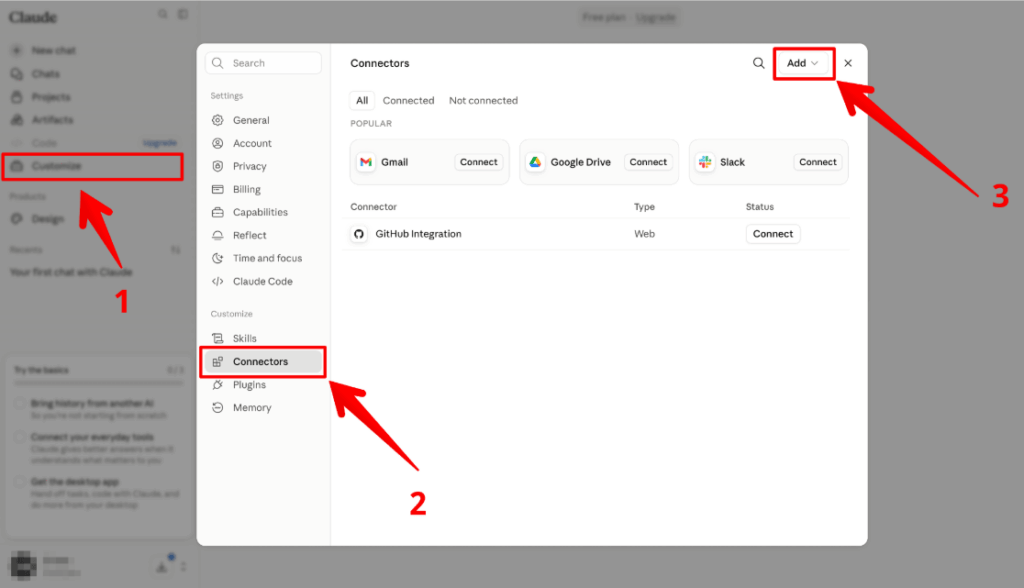Open Reflect via its icon
This screenshot has height=588, width=1024.
(x=217, y=235)
